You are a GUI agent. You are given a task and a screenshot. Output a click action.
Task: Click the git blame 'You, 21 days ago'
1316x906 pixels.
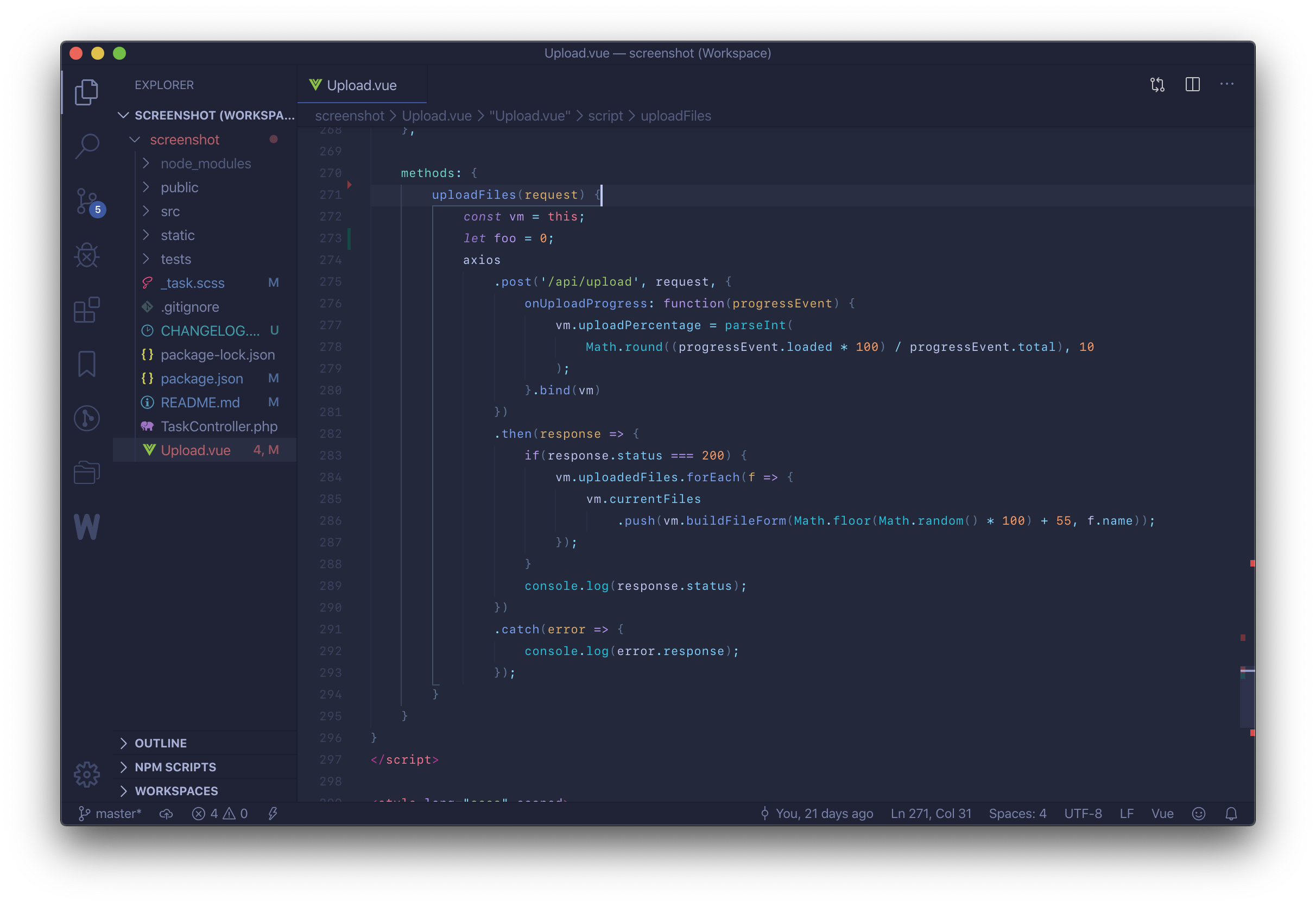tap(817, 814)
